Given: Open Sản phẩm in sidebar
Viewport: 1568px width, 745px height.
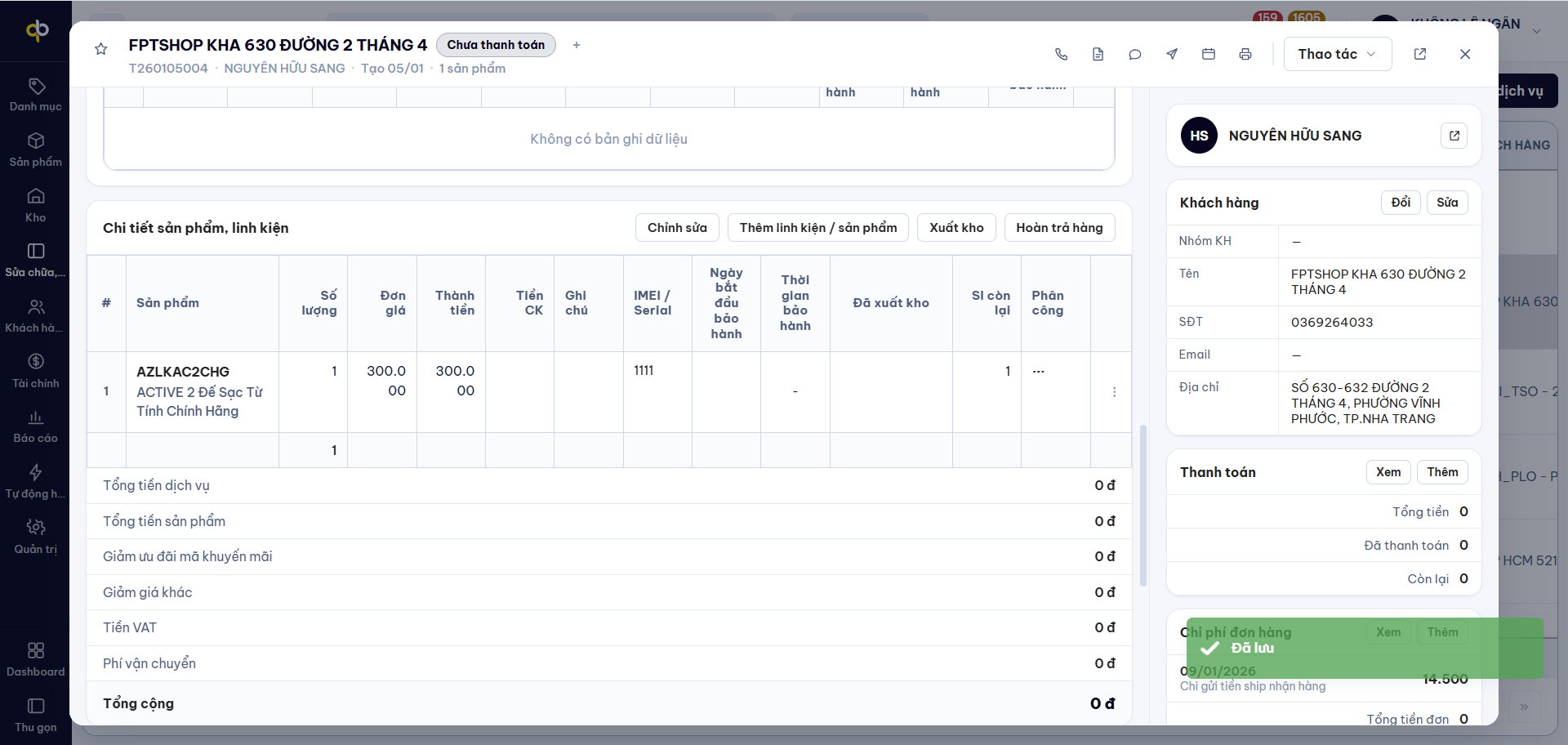Looking at the screenshot, I should click(x=36, y=150).
